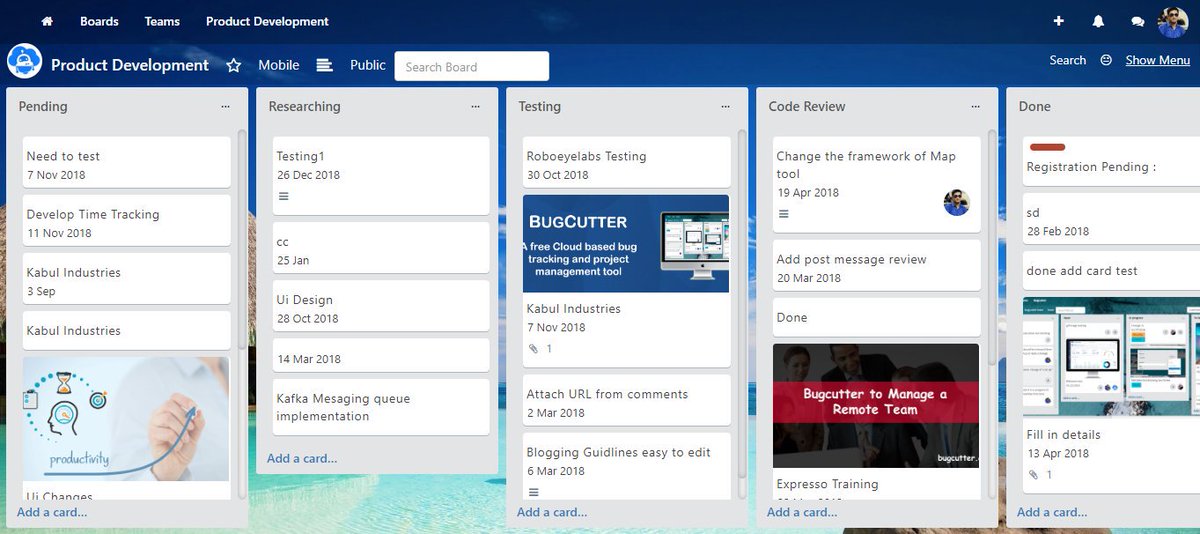The image size is (1200, 534).
Task: Open Kafka Mesaging queue implementation card
Action: (x=381, y=406)
